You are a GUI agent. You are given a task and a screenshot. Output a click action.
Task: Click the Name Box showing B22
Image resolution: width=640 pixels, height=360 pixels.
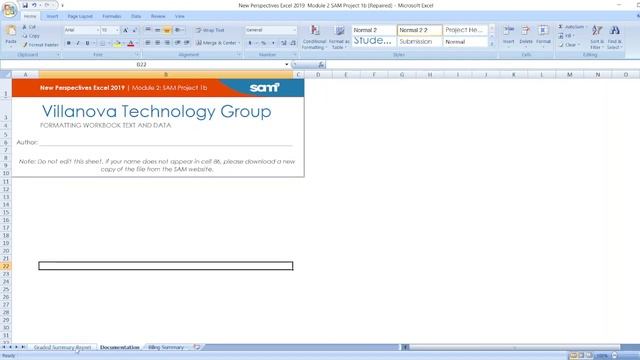click(142, 64)
